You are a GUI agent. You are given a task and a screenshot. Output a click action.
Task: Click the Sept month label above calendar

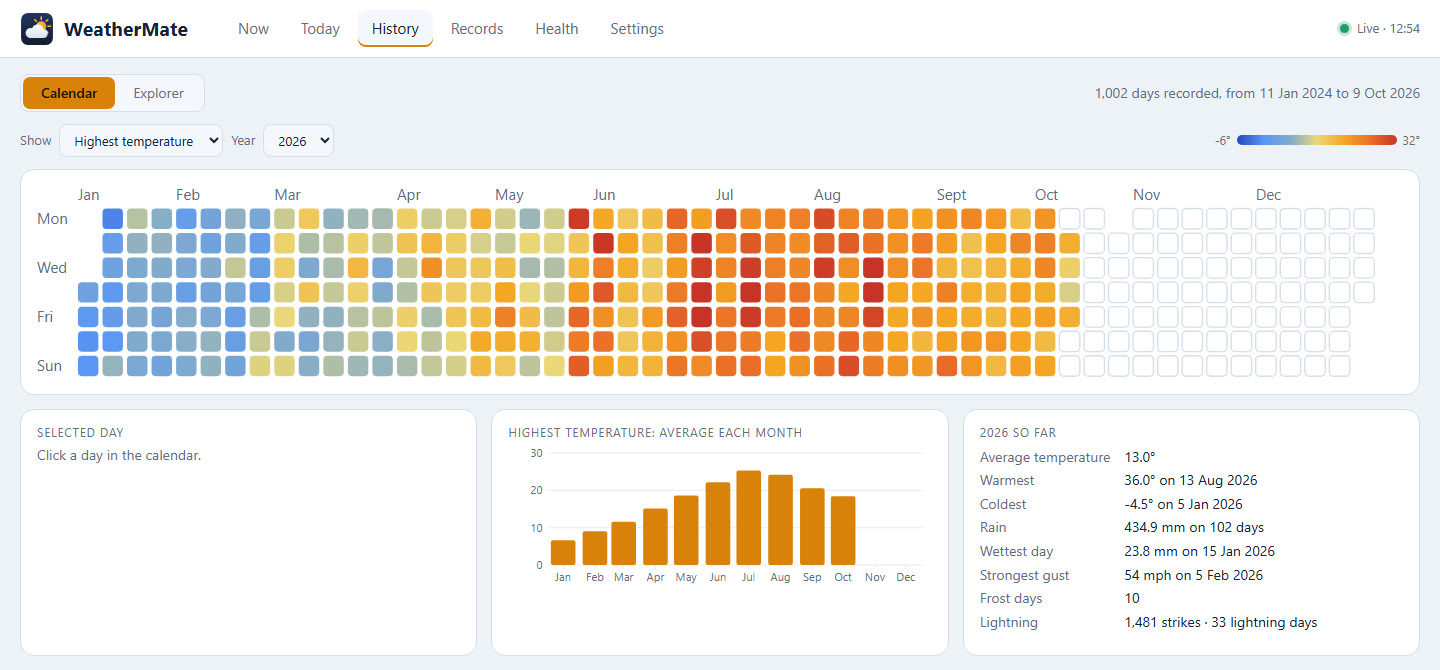(952, 195)
